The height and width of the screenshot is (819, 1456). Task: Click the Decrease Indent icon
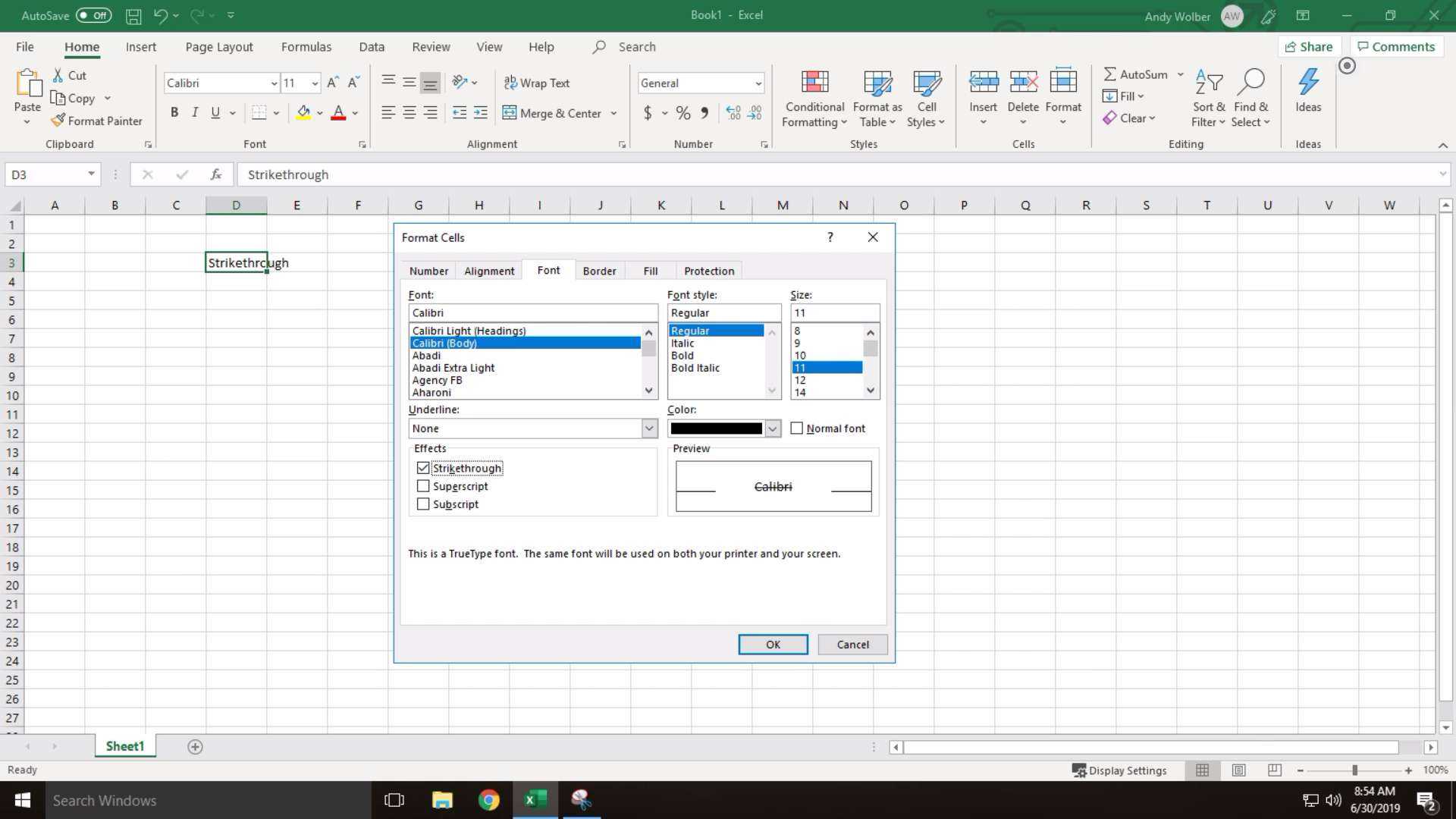coord(460,112)
